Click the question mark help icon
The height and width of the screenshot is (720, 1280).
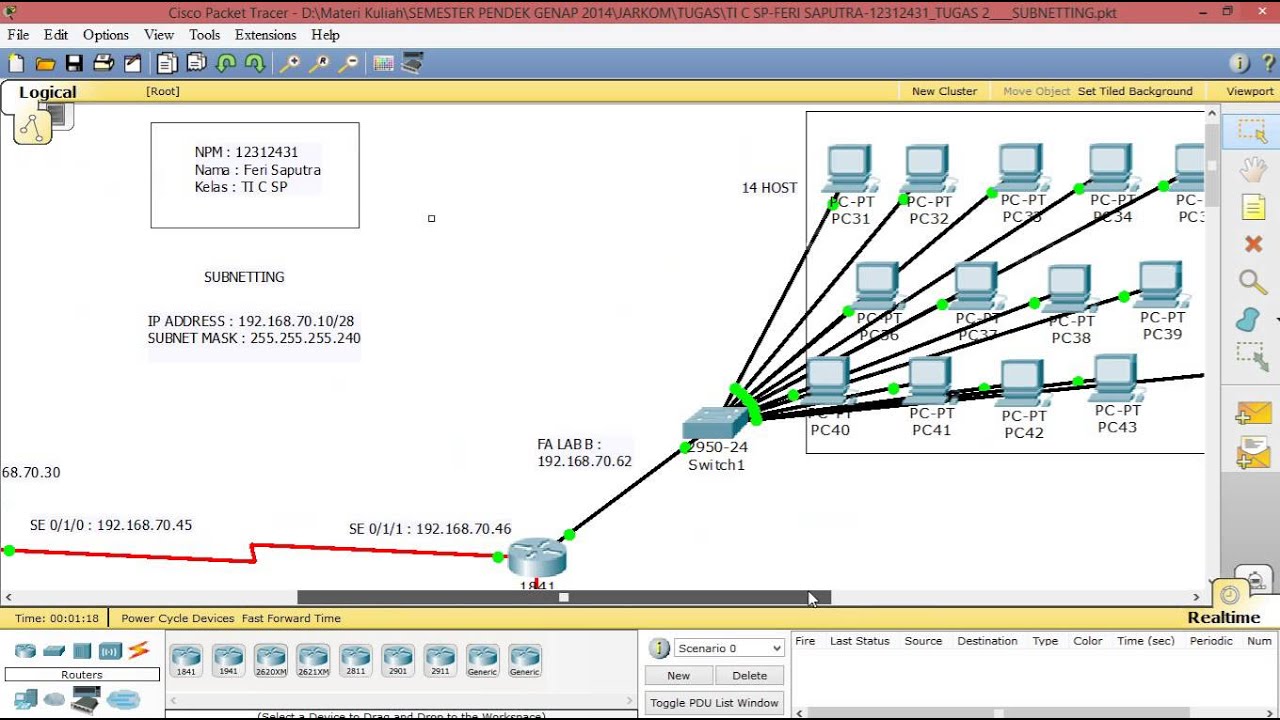[x=1268, y=63]
